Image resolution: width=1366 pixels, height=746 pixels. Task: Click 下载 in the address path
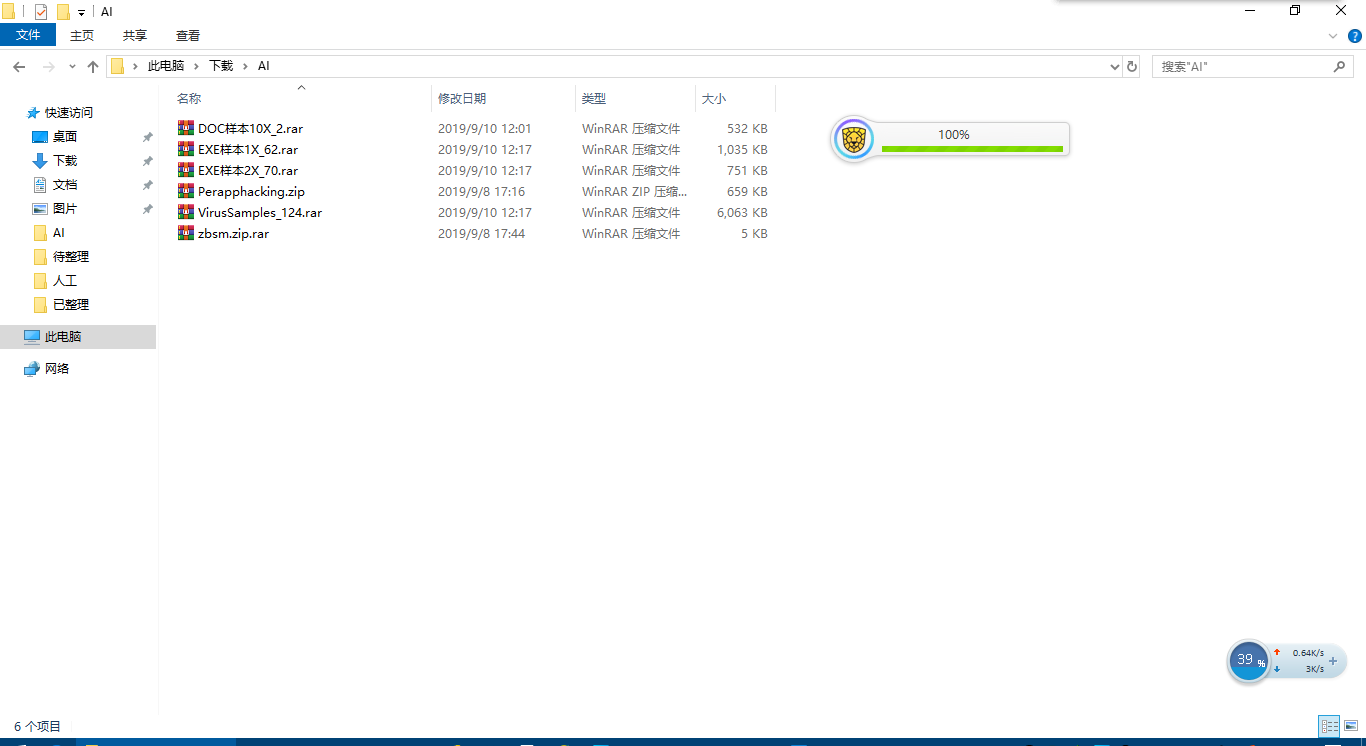(221, 66)
